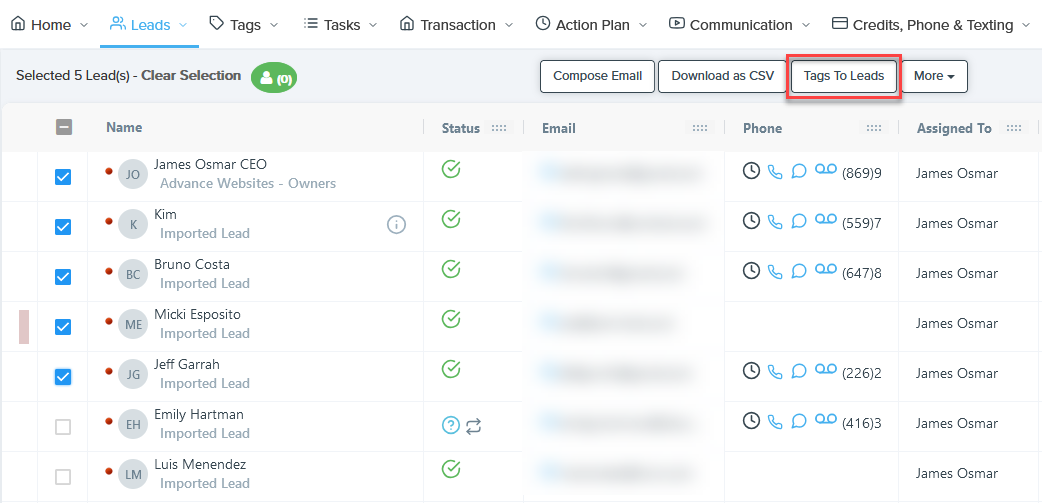
Task: Open text message icon for Bruno Costa
Action: coord(799,271)
